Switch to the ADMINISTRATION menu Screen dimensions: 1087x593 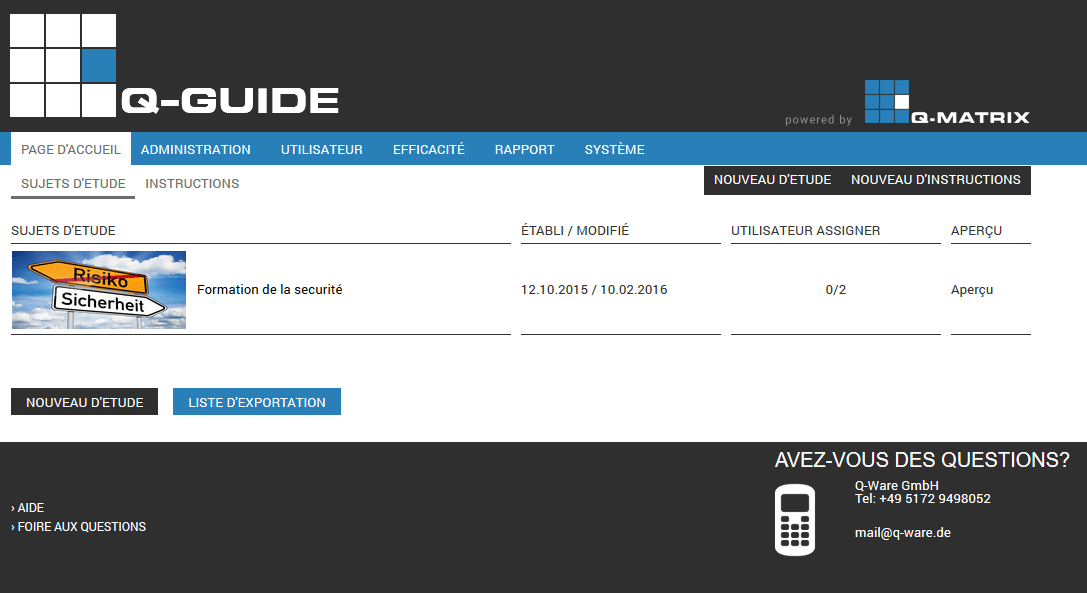(x=196, y=148)
